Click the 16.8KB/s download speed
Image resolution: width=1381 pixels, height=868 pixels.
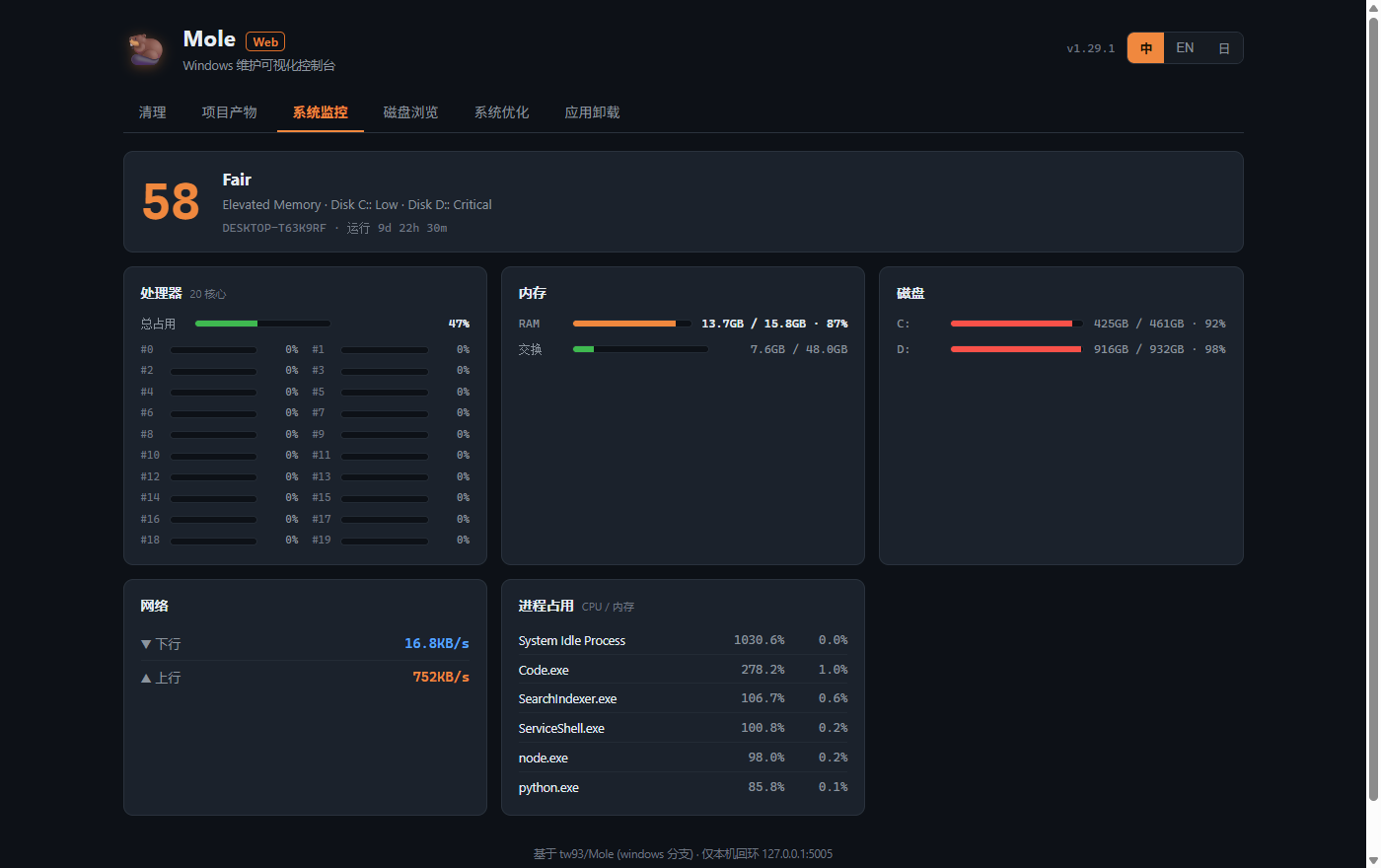pos(437,643)
